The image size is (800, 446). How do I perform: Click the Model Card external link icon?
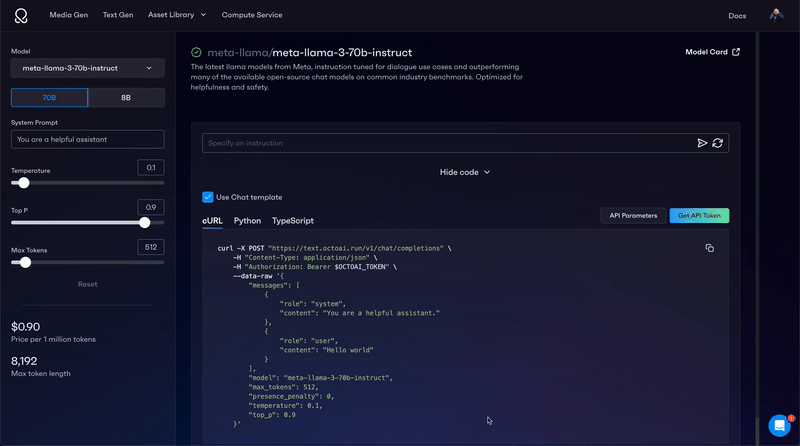tap(737, 52)
